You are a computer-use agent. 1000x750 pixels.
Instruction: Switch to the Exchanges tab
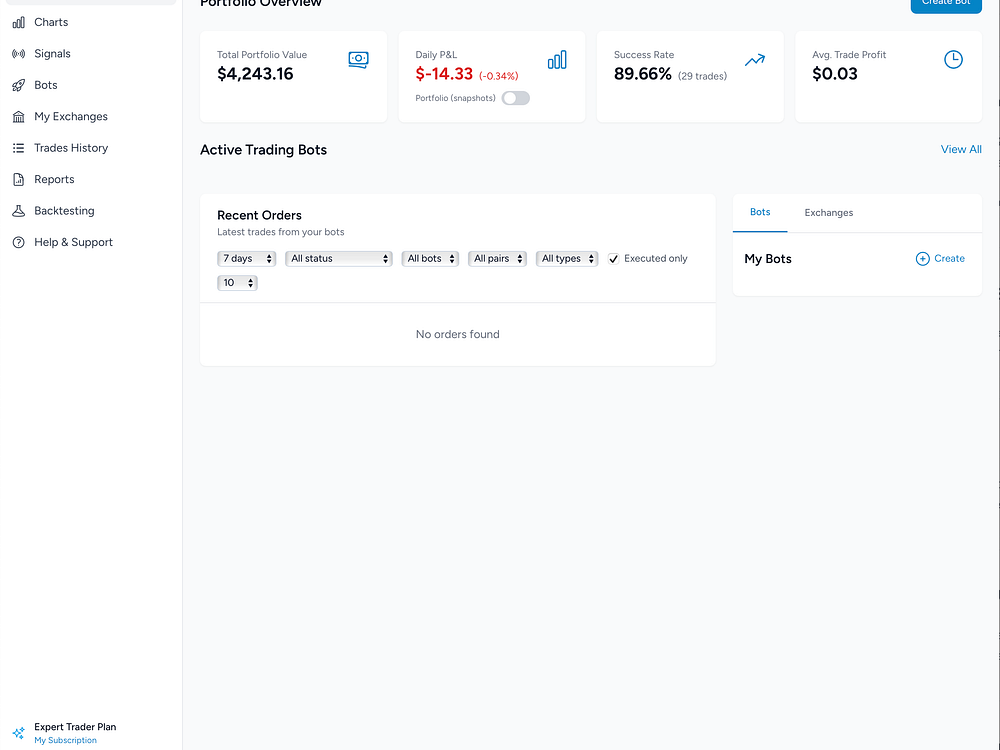829,213
